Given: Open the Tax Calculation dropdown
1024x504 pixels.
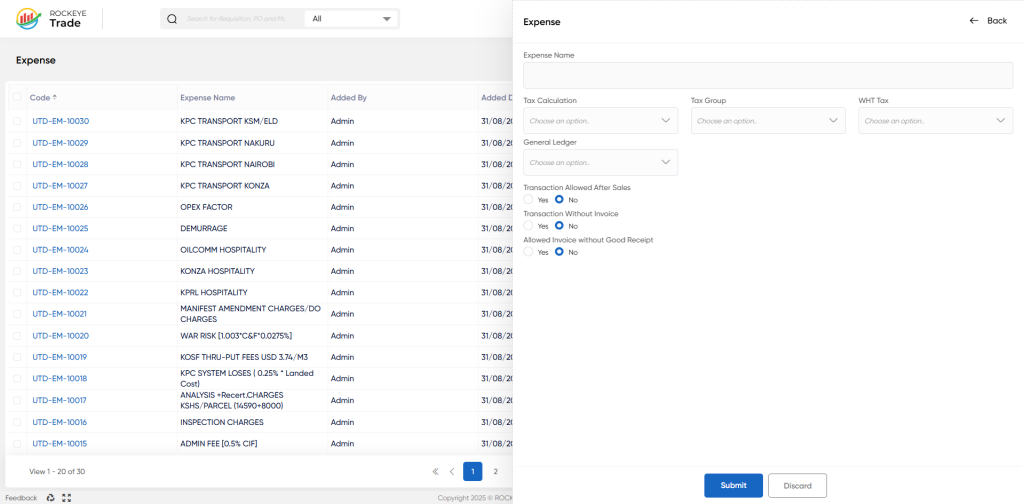Looking at the screenshot, I should tap(600, 121).
